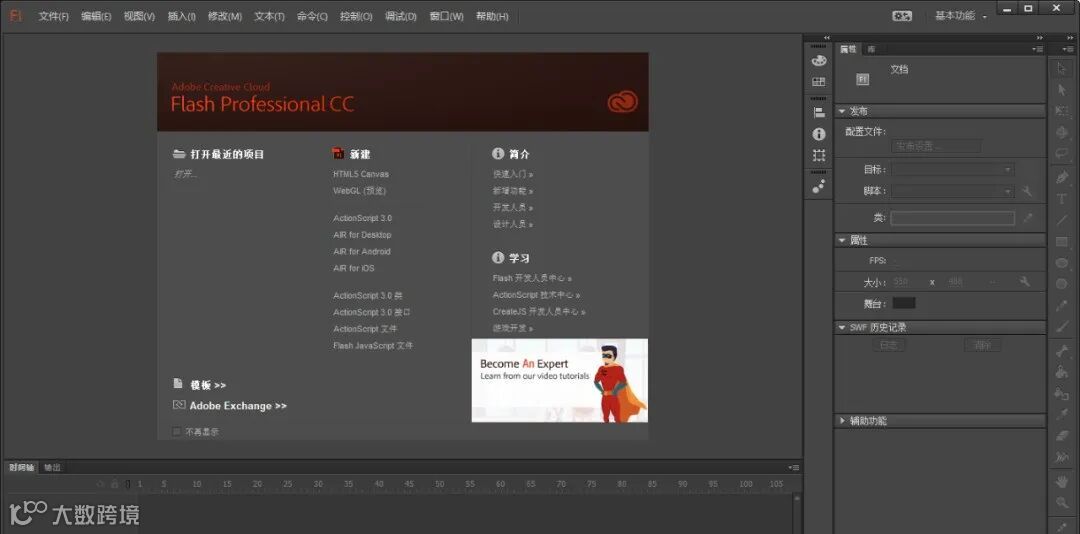Open the 文件(F) menu
Viewport: 1080px width, 534px height.
[54, 17]
